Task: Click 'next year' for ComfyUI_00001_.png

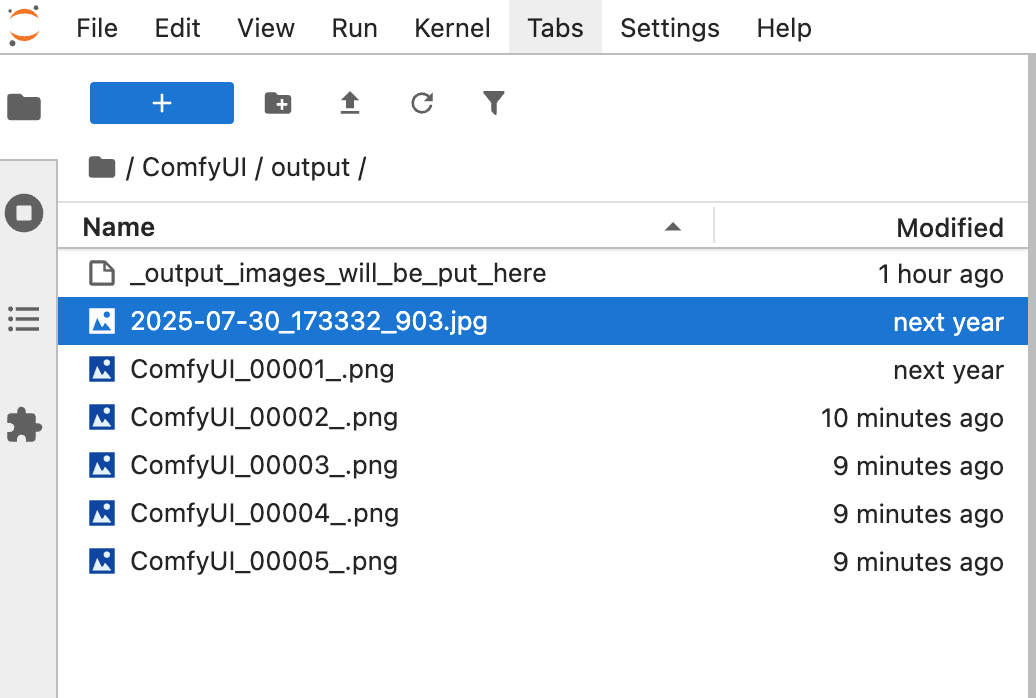Action: (948, 370)
